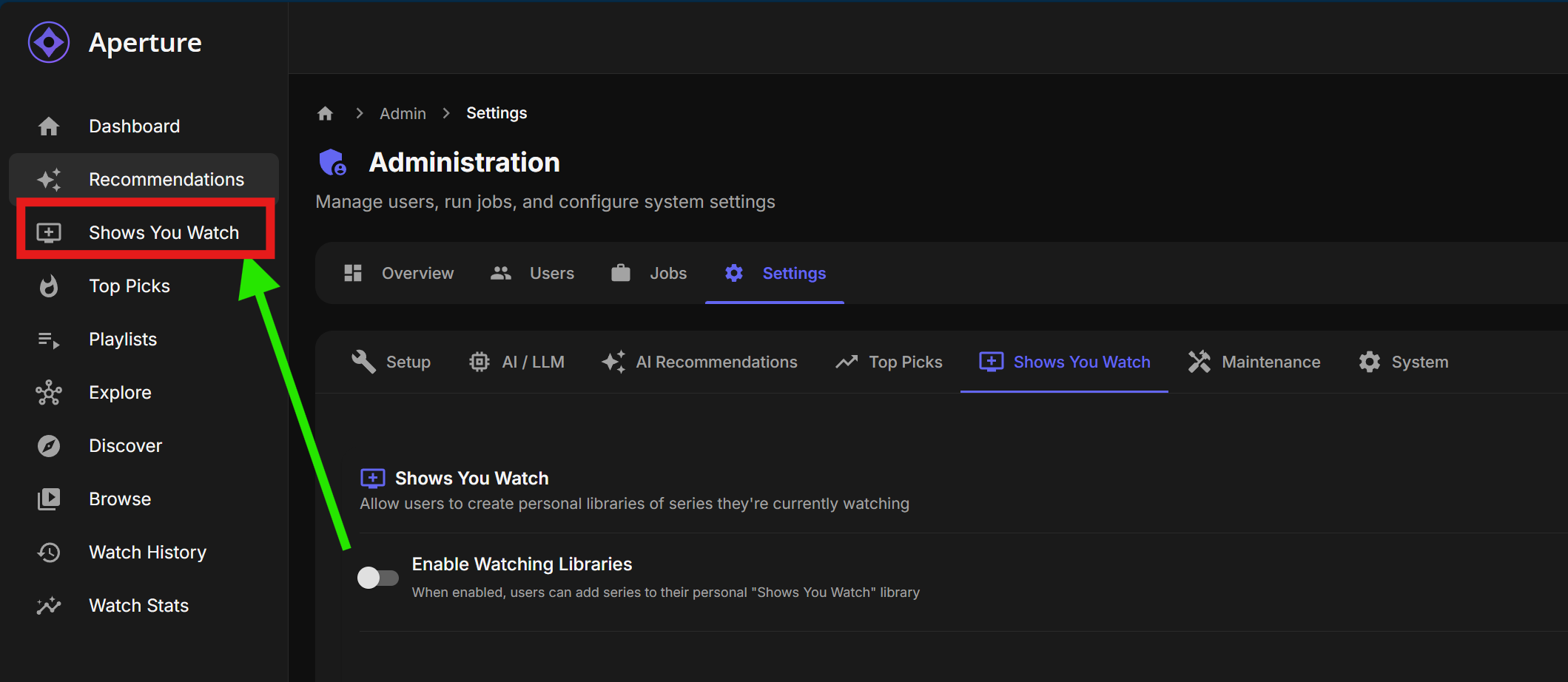Click the breadcrumb home icon
The height and width of the screenshot is (682, 1568).
pyautogui.click(x=325, y=113)
